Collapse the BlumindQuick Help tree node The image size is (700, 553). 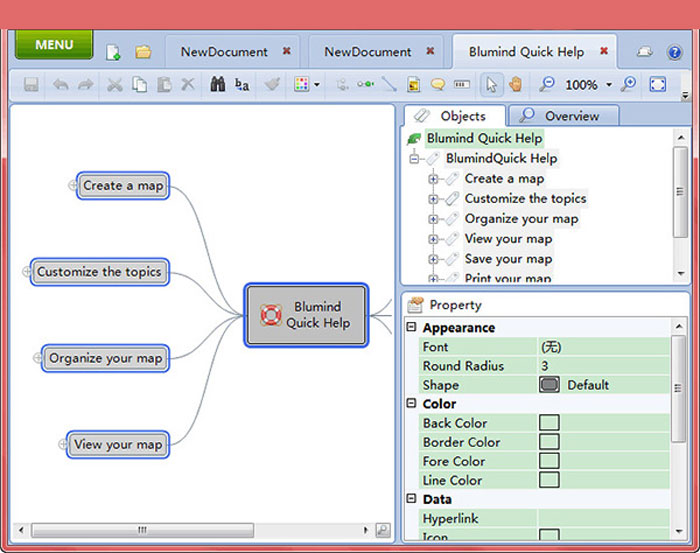414,158
